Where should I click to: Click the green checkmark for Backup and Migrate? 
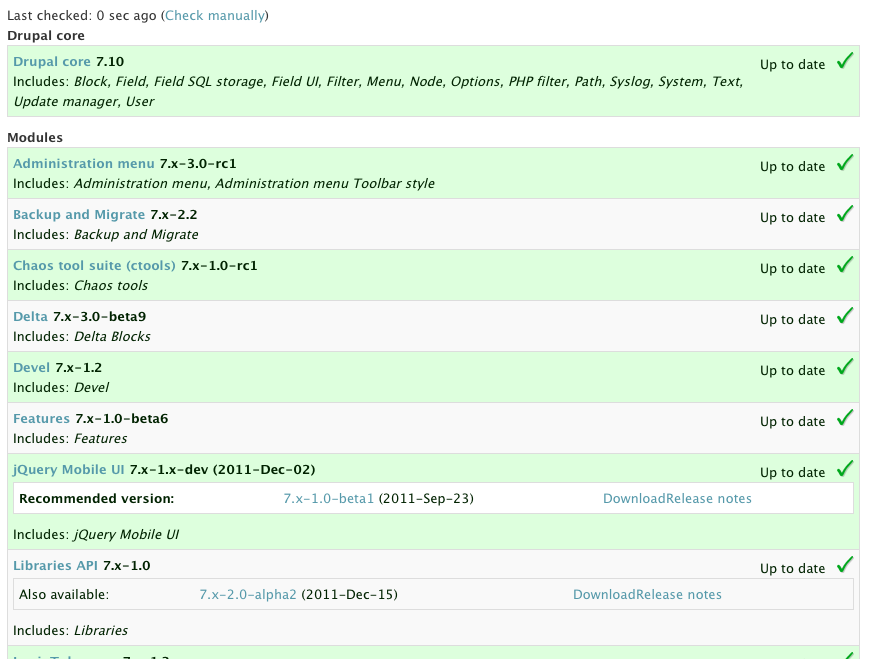845,213
